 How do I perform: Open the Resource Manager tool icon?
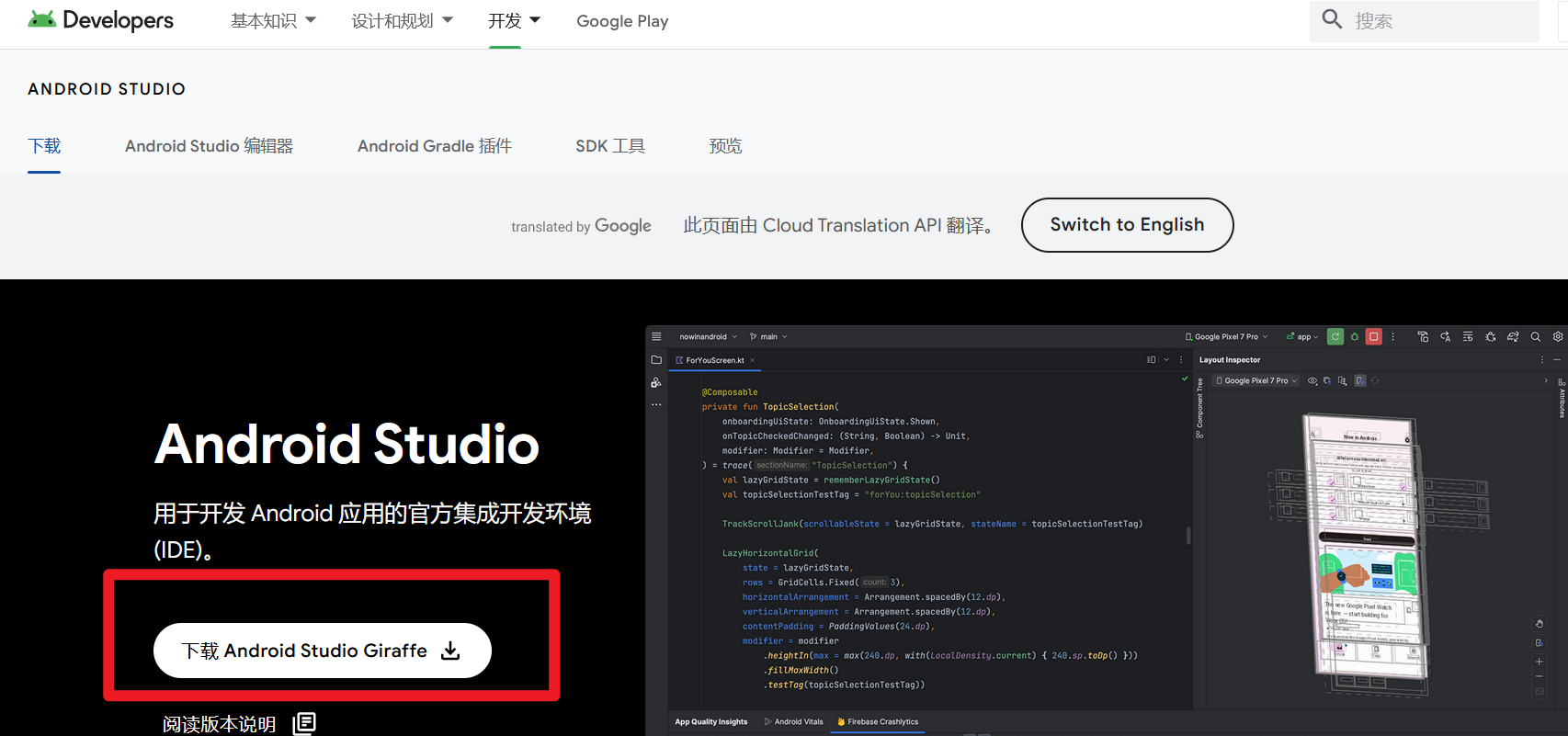656,382
